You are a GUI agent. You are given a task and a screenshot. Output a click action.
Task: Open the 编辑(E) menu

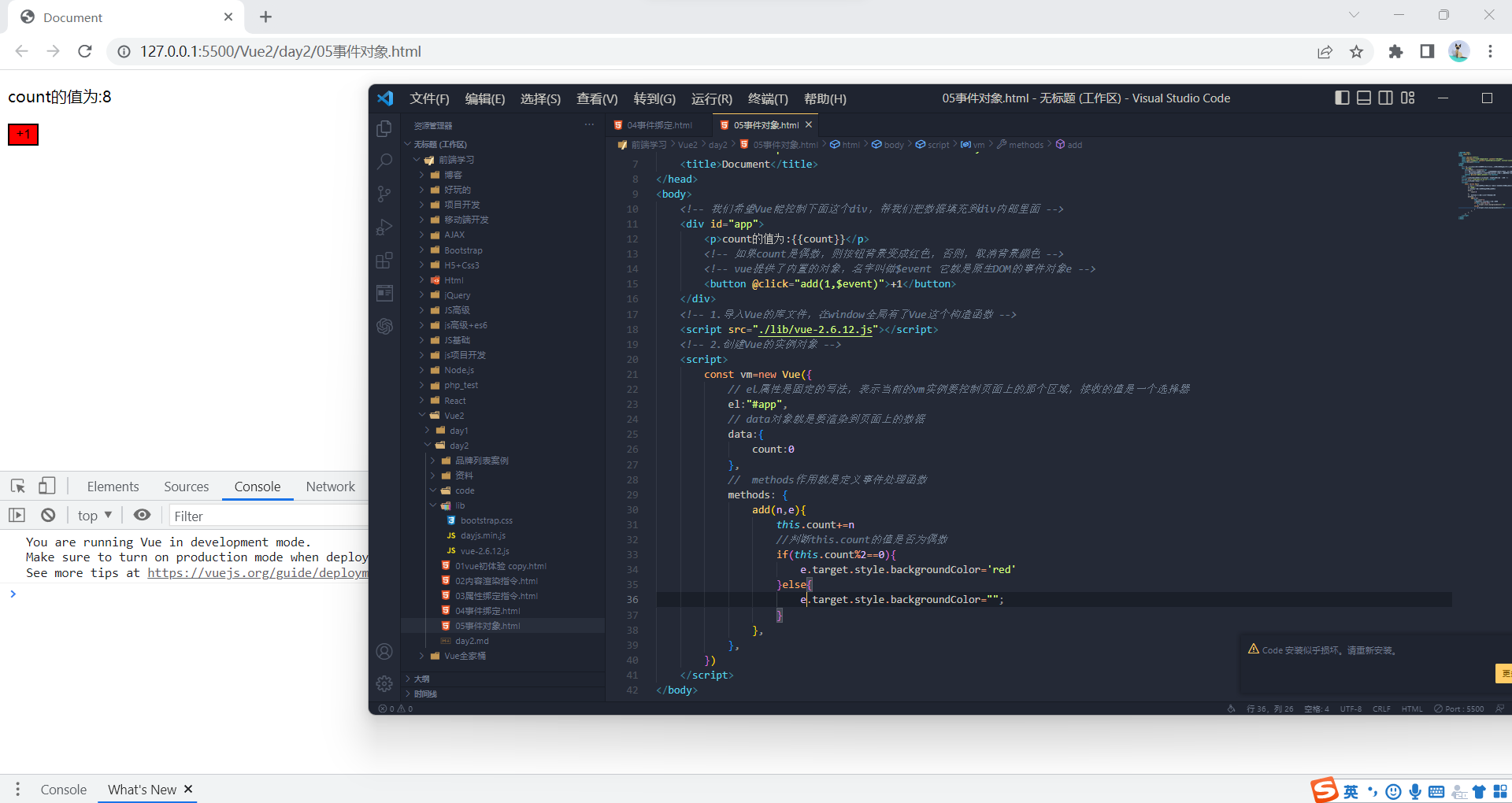point(485,98)
